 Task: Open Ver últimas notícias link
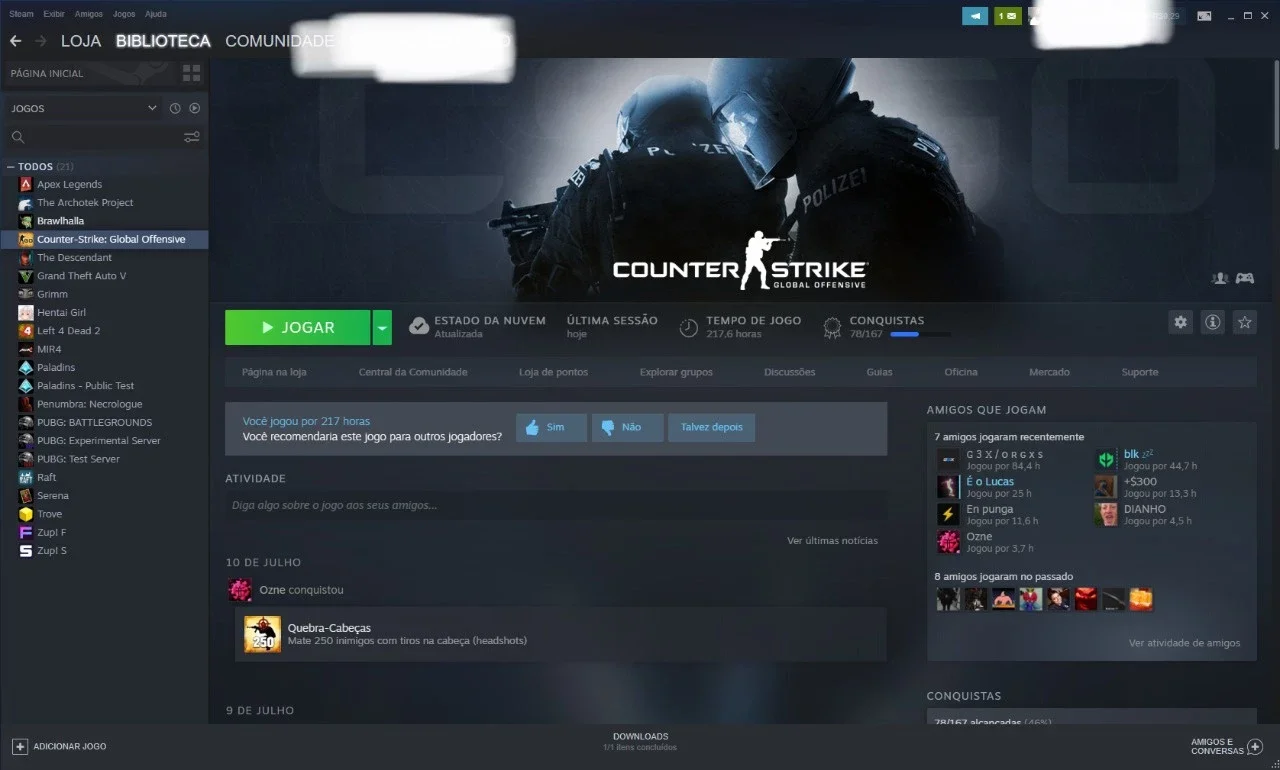(832, 541)
